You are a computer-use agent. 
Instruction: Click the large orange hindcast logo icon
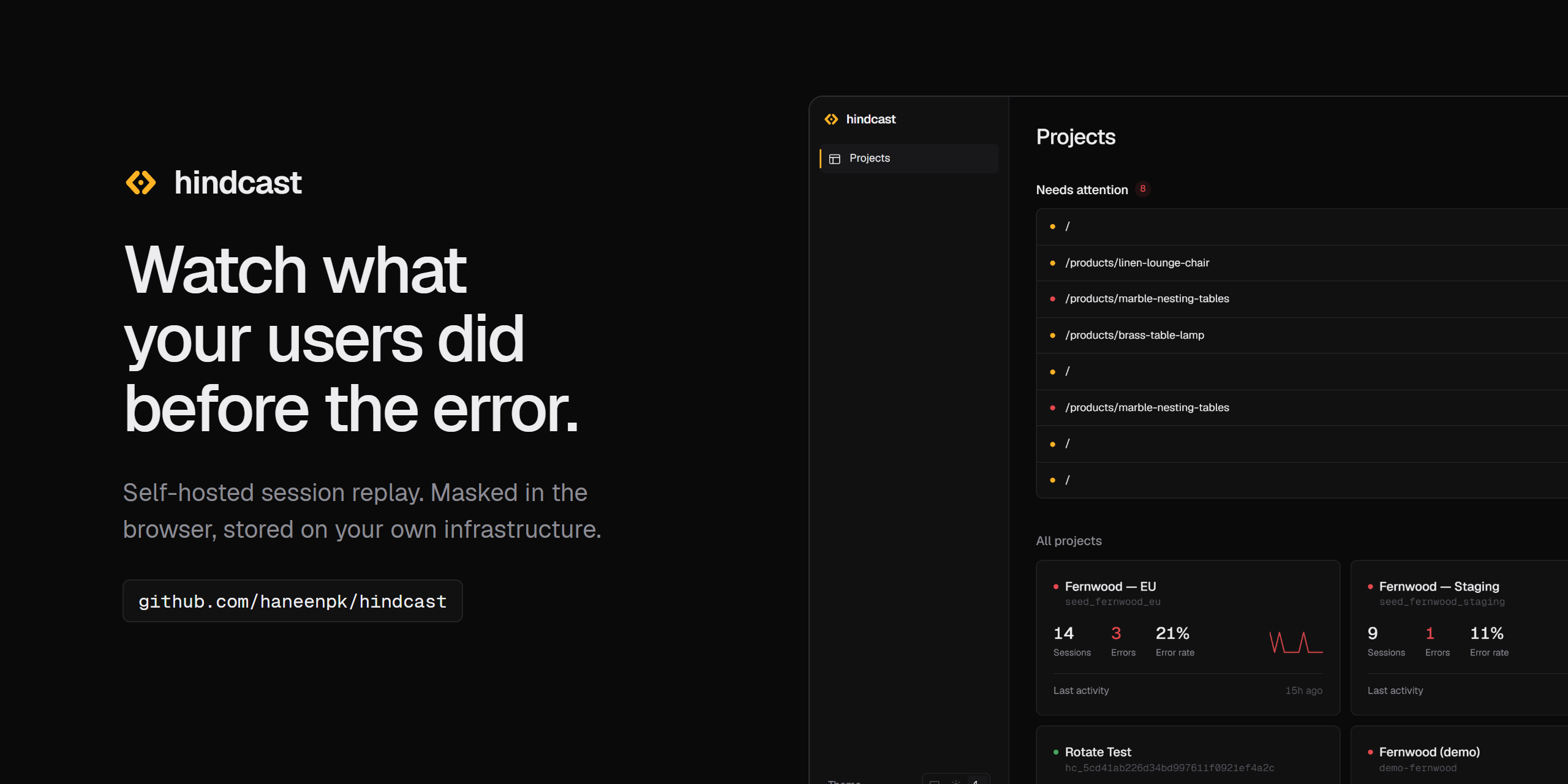pos(141,183)
